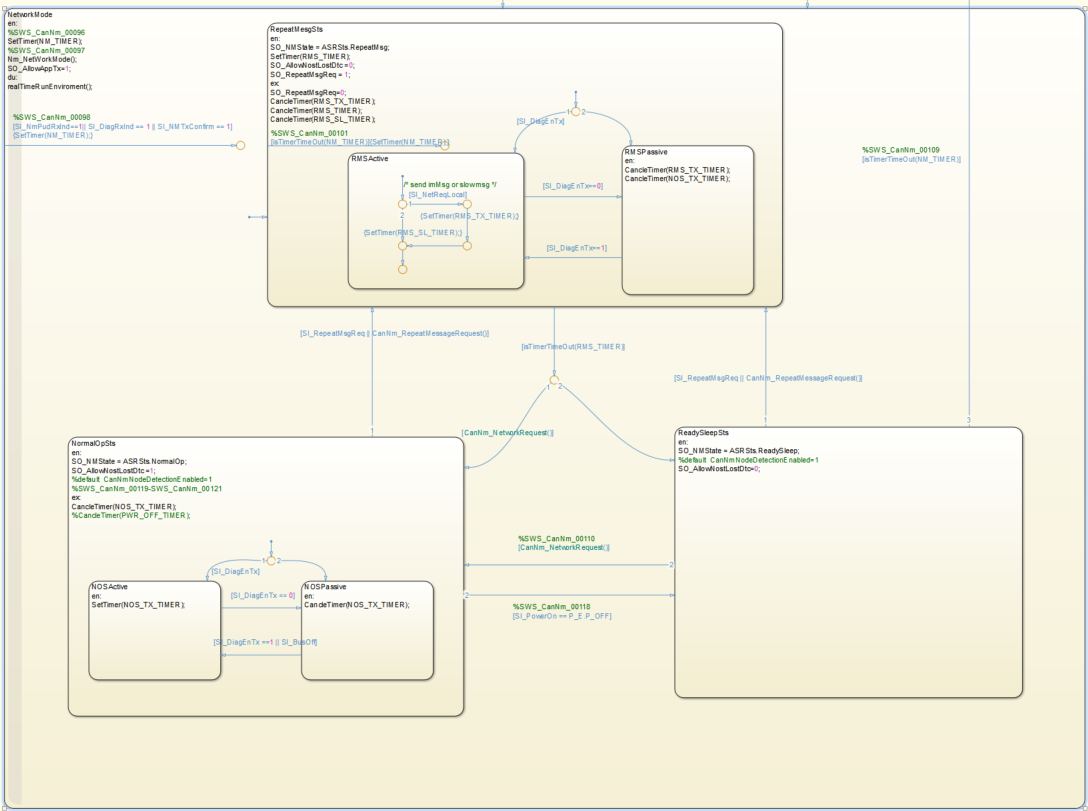Click the NOSActive state
The height and width of the screenshot is (811, 1088).
[155, 630]
